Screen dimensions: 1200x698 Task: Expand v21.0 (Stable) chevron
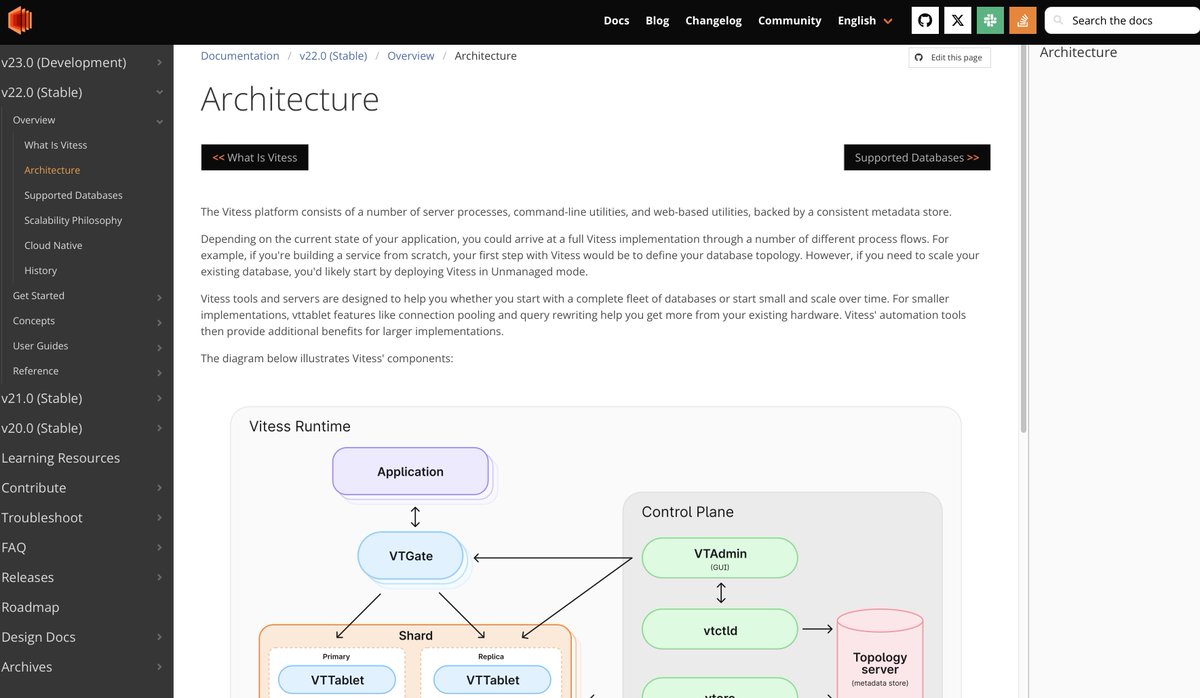[159, 398]
